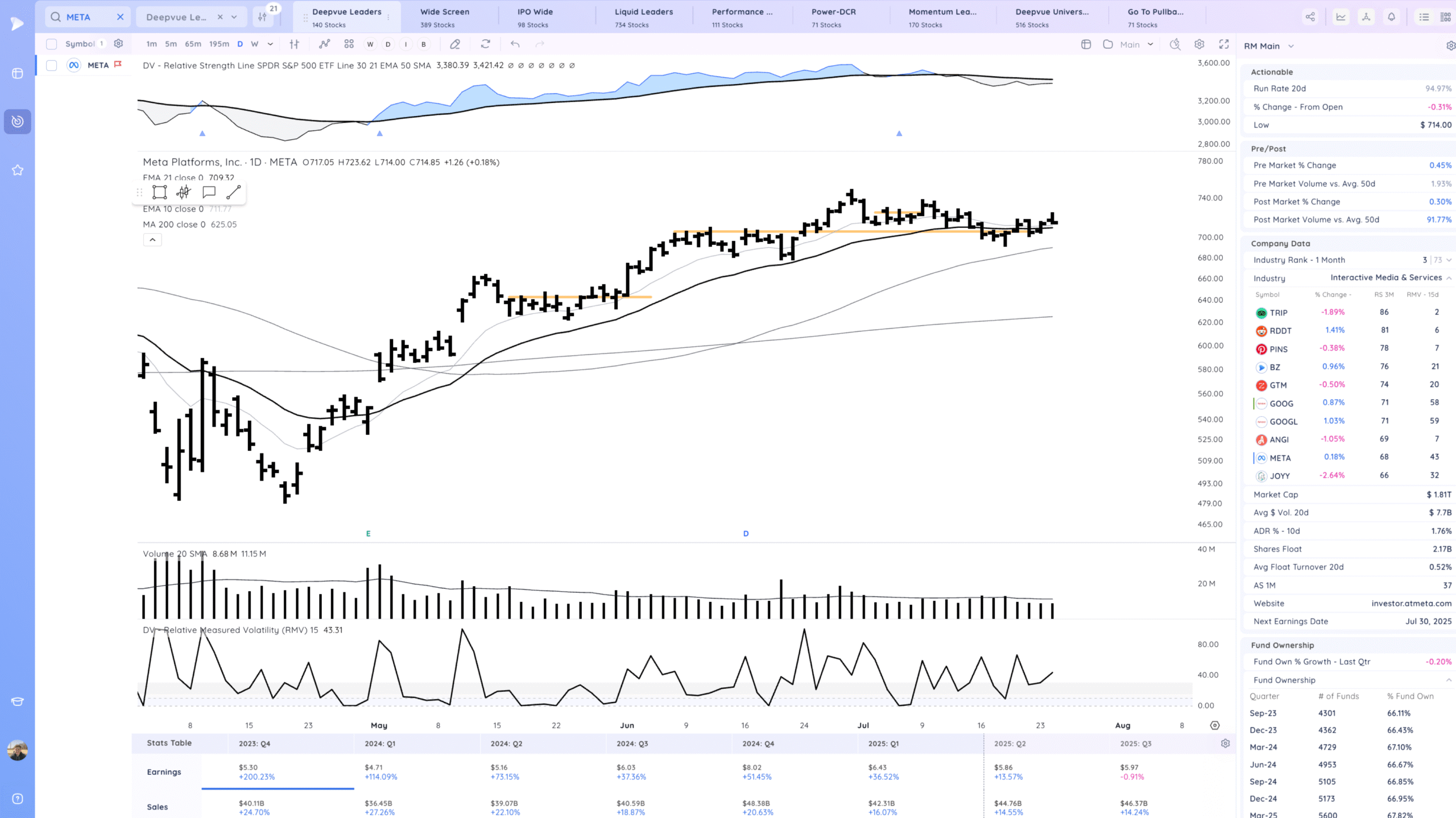The width and height of the screenshot is (1456, 818).
Task: Switch to the Liquid Leaders tab
Action: [x=643, y=17]
